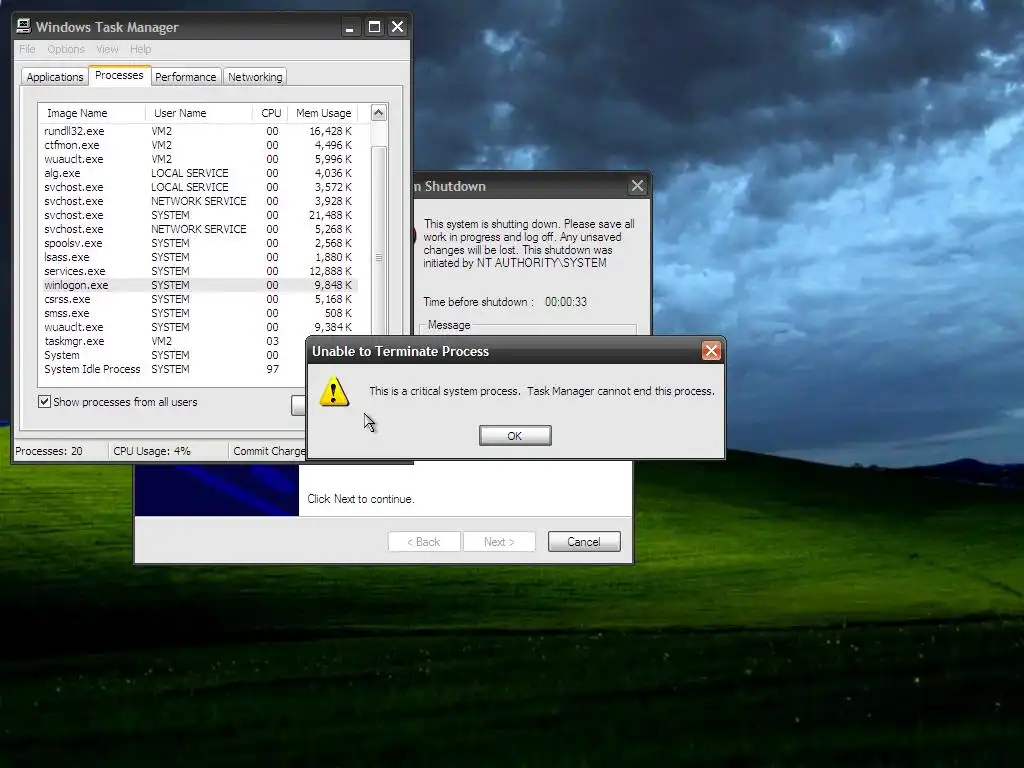Click the process list scroll-up arrow
The image size is (1024, 768).
(x=378, y=112)
